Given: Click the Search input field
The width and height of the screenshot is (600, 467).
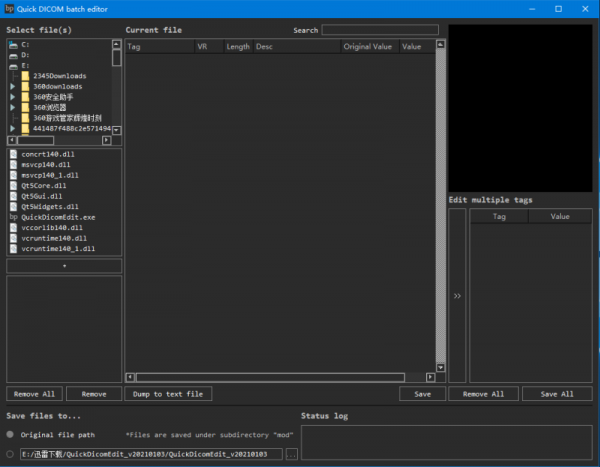Looking at the screenshot, I should 380,30.
